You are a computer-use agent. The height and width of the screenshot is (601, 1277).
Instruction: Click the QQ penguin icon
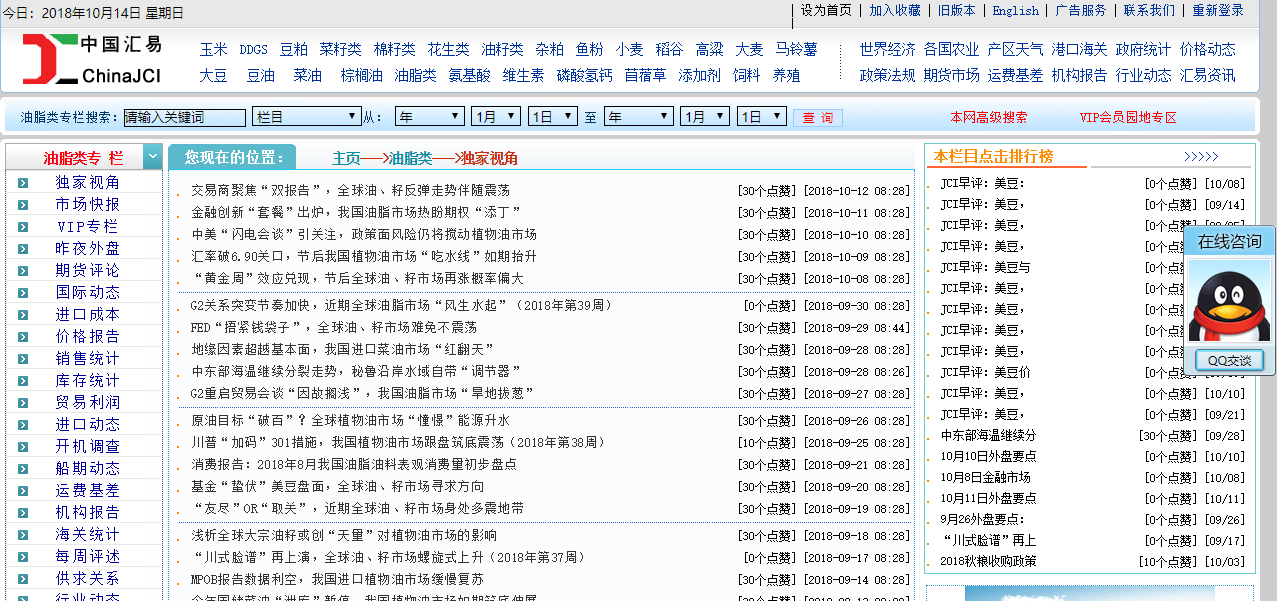coord(1229,304)
